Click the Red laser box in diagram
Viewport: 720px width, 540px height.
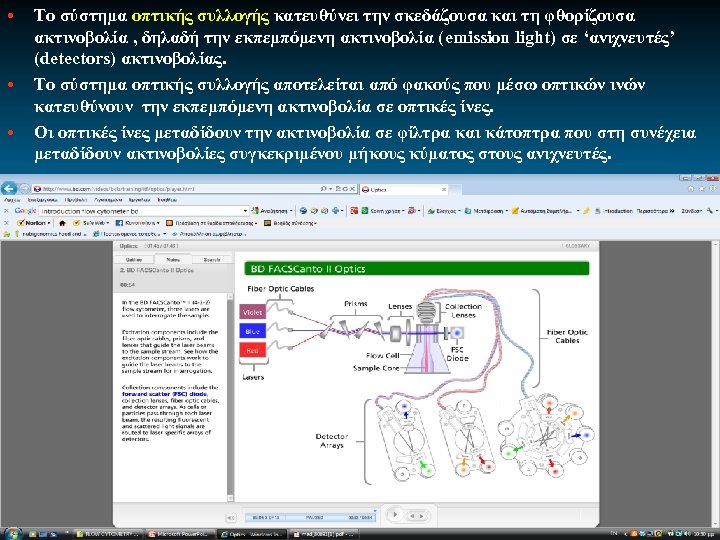(x=253, y=350)
